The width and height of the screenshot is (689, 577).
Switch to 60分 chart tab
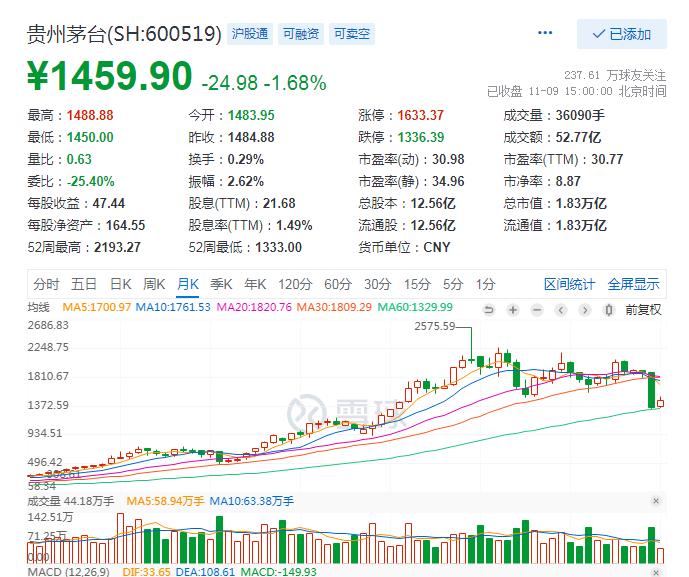pyautogui.click(x=337, y=284)
